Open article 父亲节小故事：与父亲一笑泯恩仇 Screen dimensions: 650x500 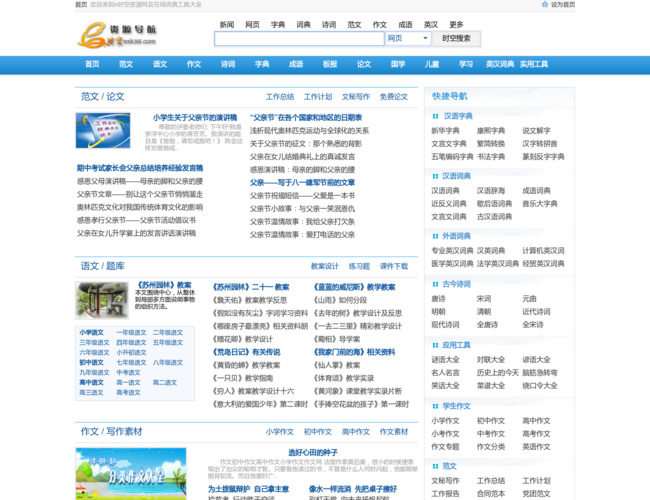tap(302, 209)
